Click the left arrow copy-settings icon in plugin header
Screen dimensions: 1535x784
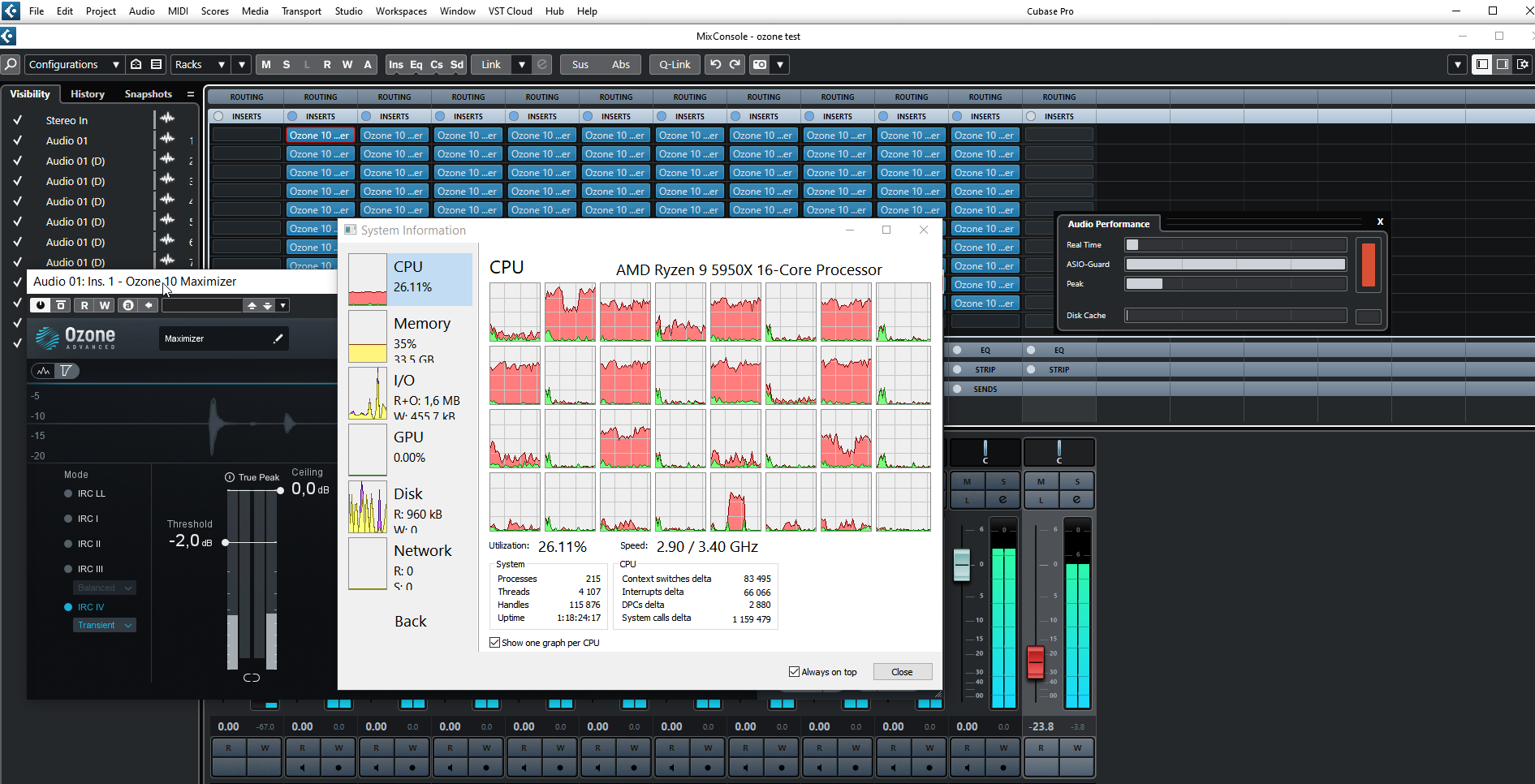tap(149, 305)
